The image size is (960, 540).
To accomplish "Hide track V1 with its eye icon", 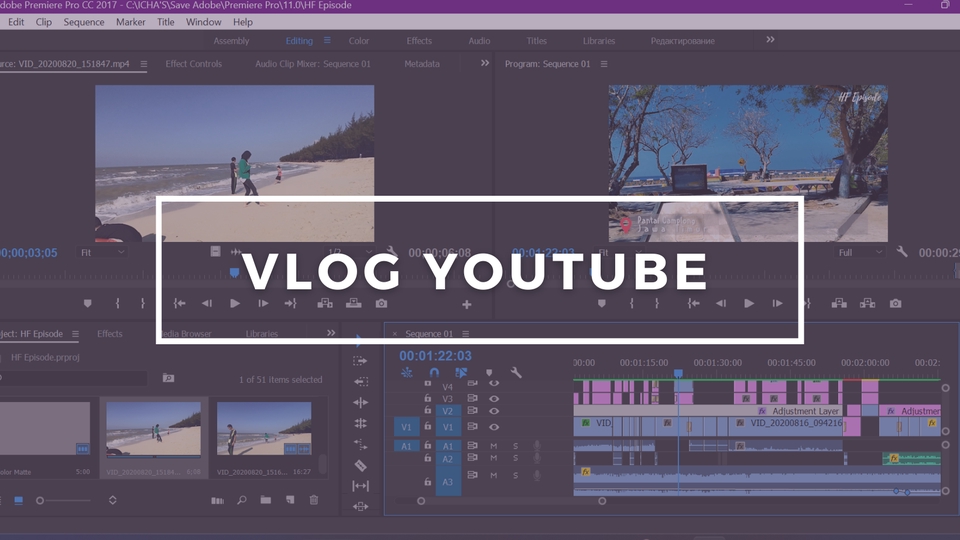I will coord(493,427).
